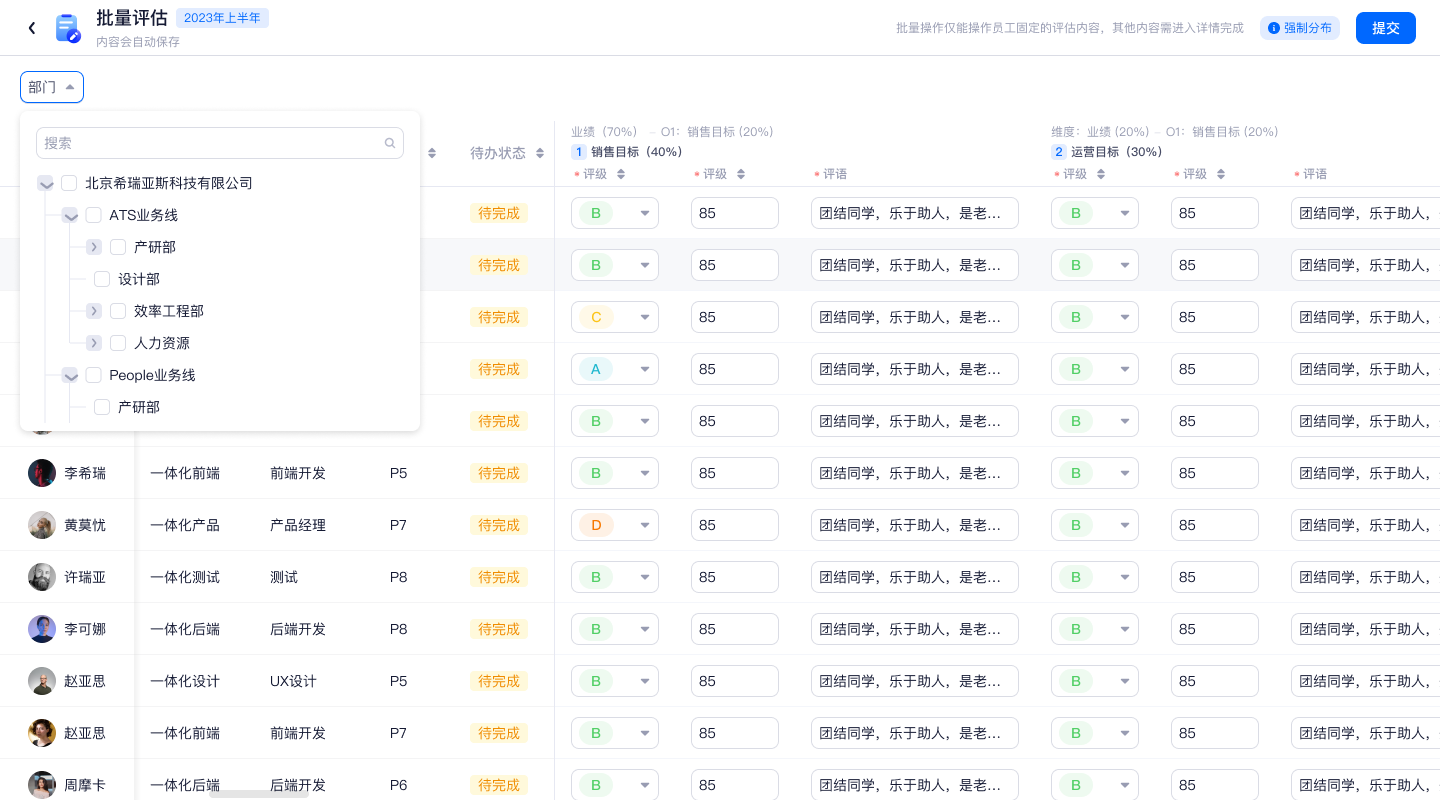Open the rating dropdown showing grade D

coord(644,525)
